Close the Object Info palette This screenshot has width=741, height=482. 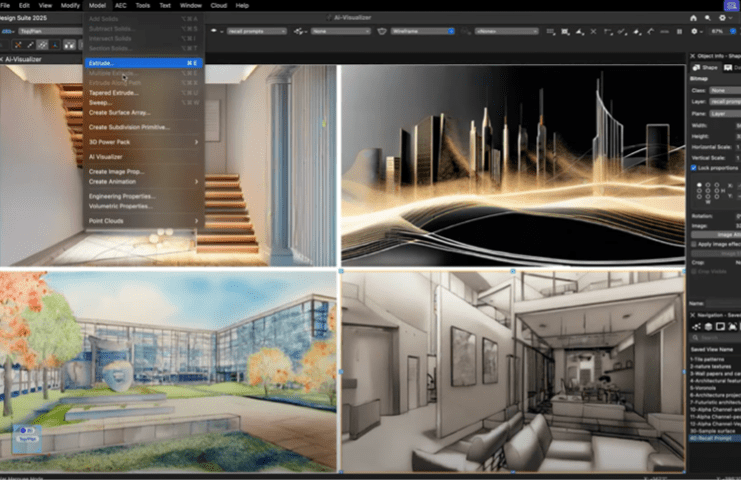692,54
